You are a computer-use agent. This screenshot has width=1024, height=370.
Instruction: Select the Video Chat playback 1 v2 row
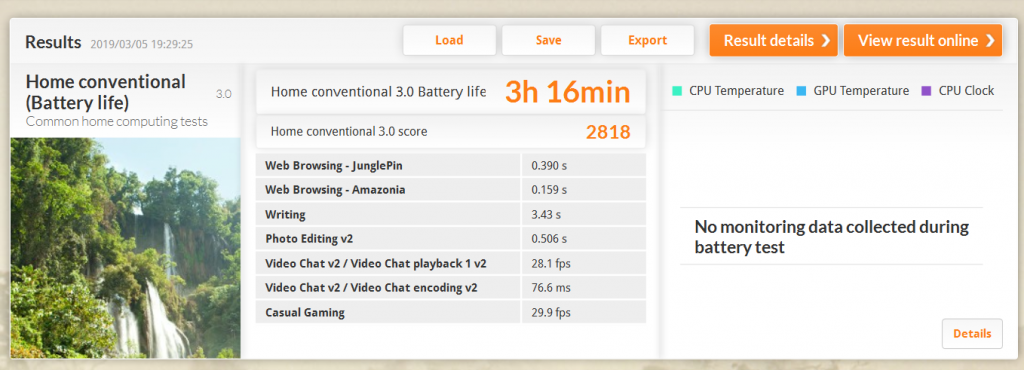pyautogui.click(x=451, y=264)
